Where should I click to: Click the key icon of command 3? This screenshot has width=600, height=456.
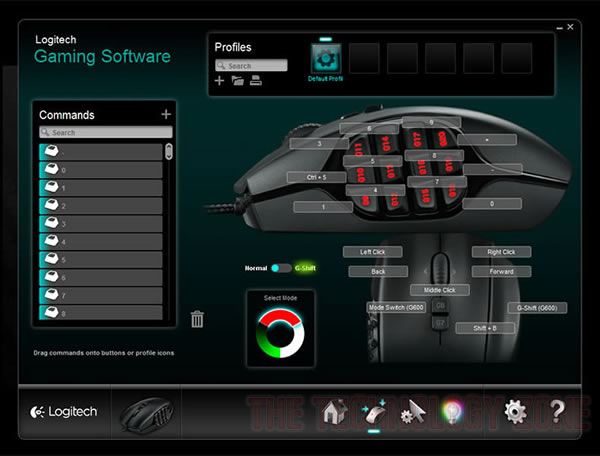(51, 223)
